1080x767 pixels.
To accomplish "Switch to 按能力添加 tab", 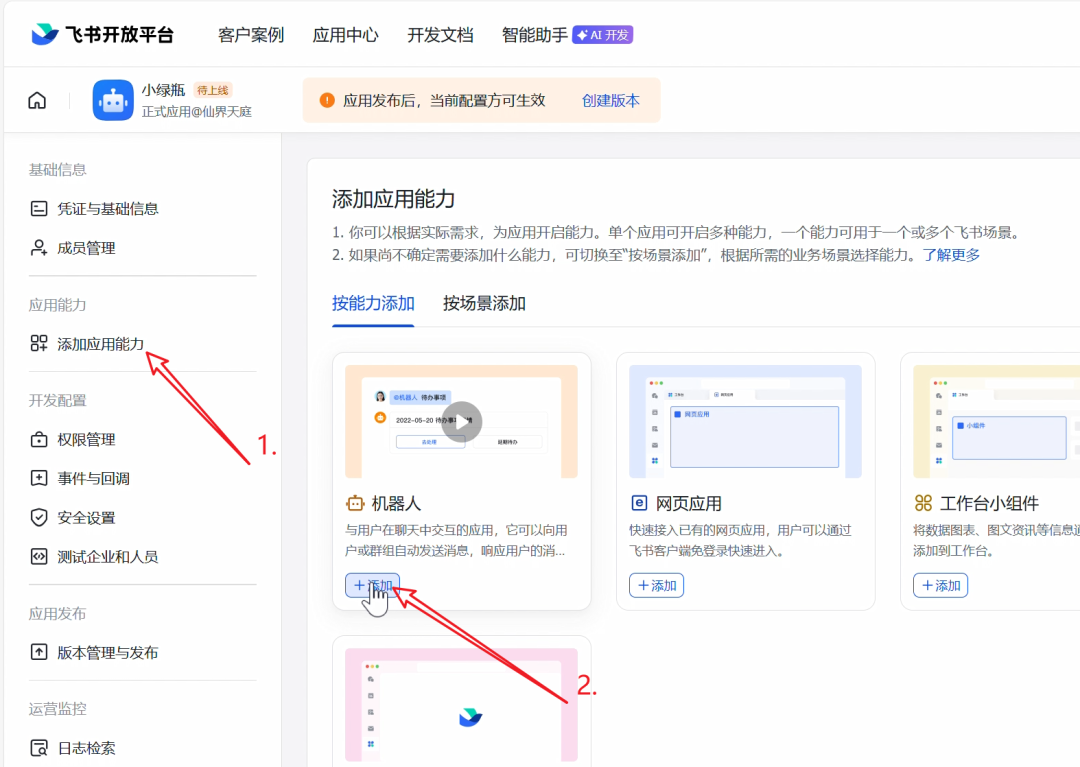I will tap(373, 303).
